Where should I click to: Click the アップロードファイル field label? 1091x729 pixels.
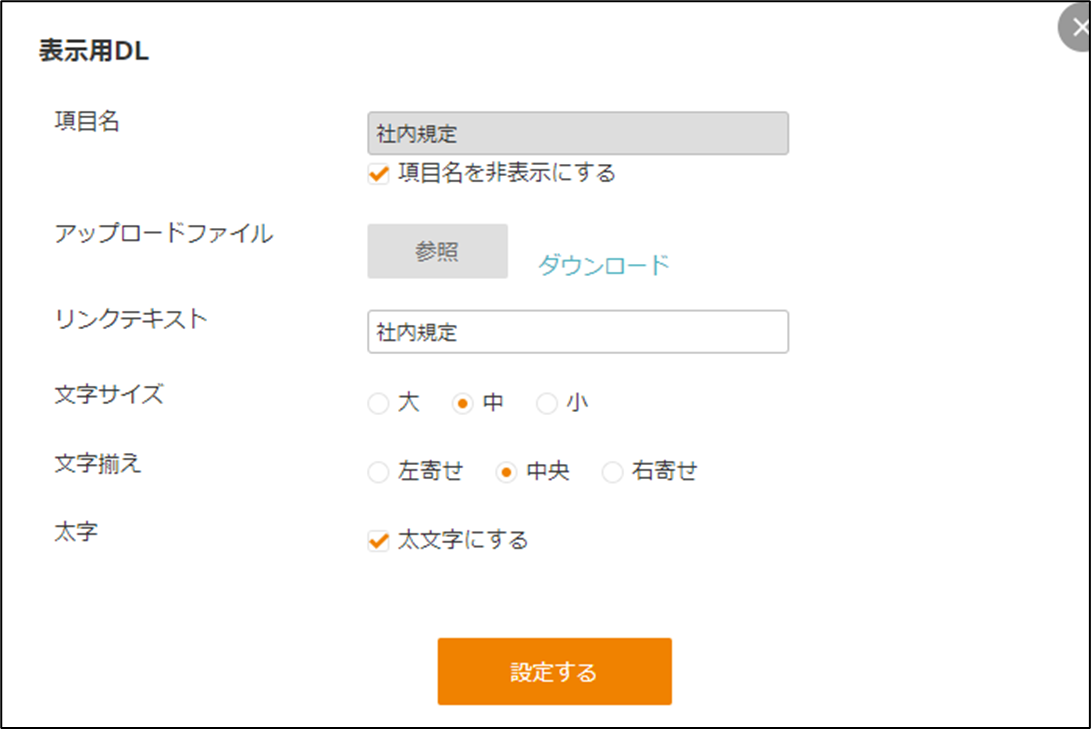164,233
